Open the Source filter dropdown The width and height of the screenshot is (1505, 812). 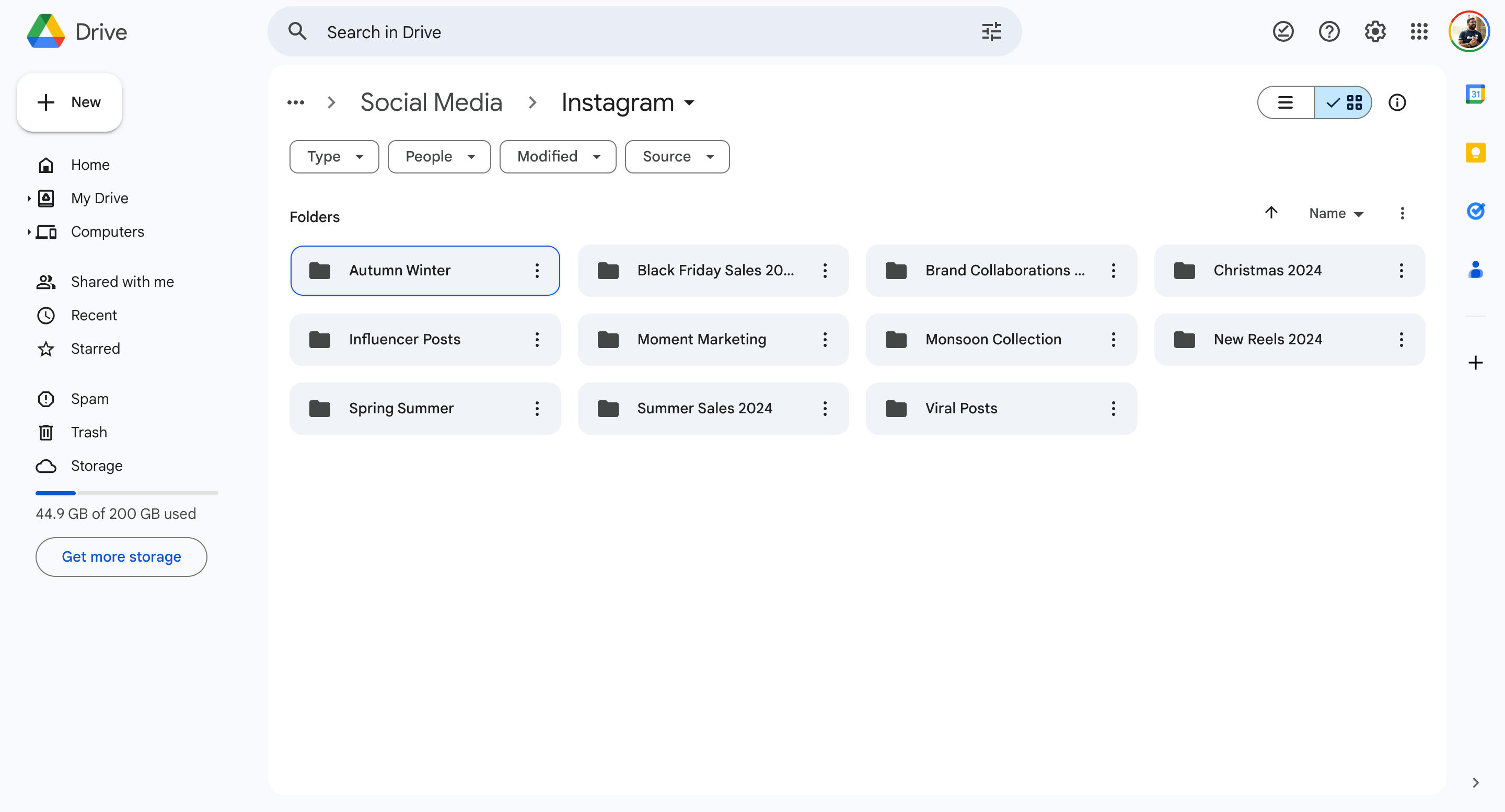[x=677, y=157]
